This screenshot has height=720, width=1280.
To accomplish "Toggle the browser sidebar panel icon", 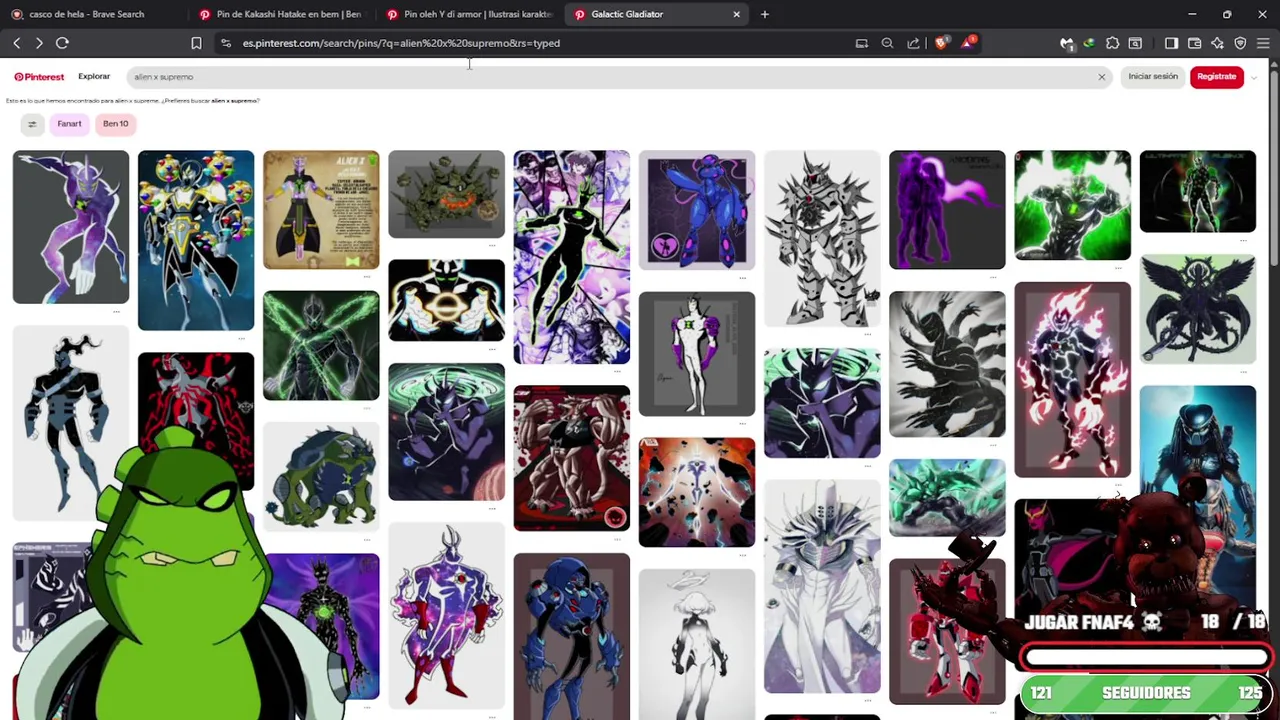I will pos(1171,43).
